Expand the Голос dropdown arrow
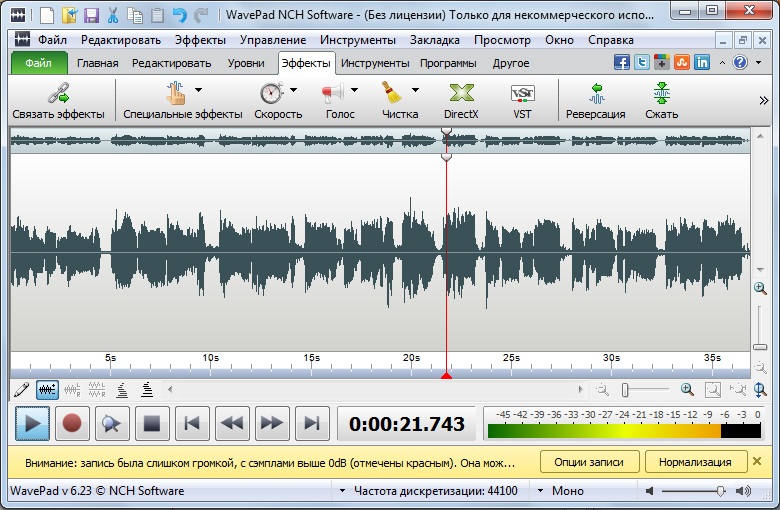Viewport: 780px width, 510px height. coord(354,90)
